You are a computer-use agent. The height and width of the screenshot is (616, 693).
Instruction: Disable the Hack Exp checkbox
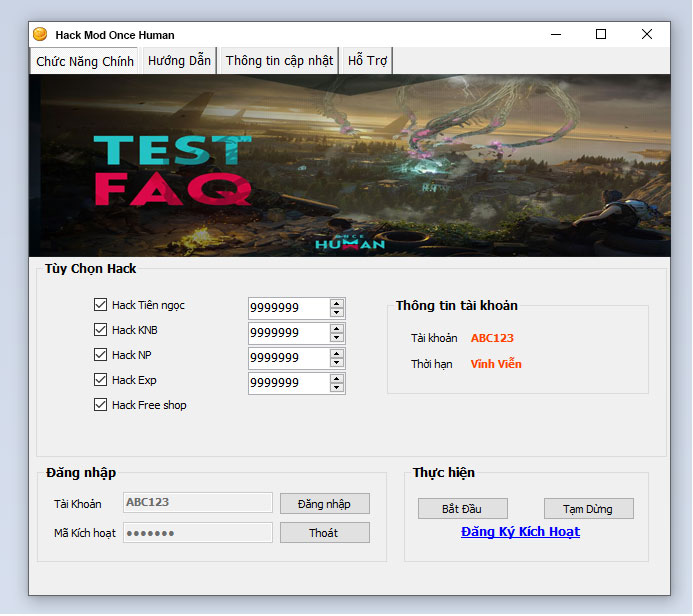[x=100, y=380]
